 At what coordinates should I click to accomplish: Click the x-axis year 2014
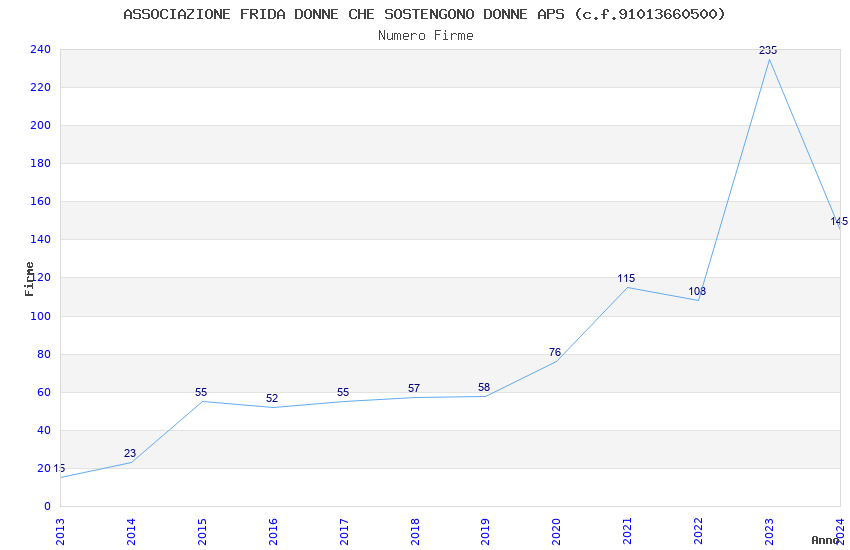(x=131, y=532)
